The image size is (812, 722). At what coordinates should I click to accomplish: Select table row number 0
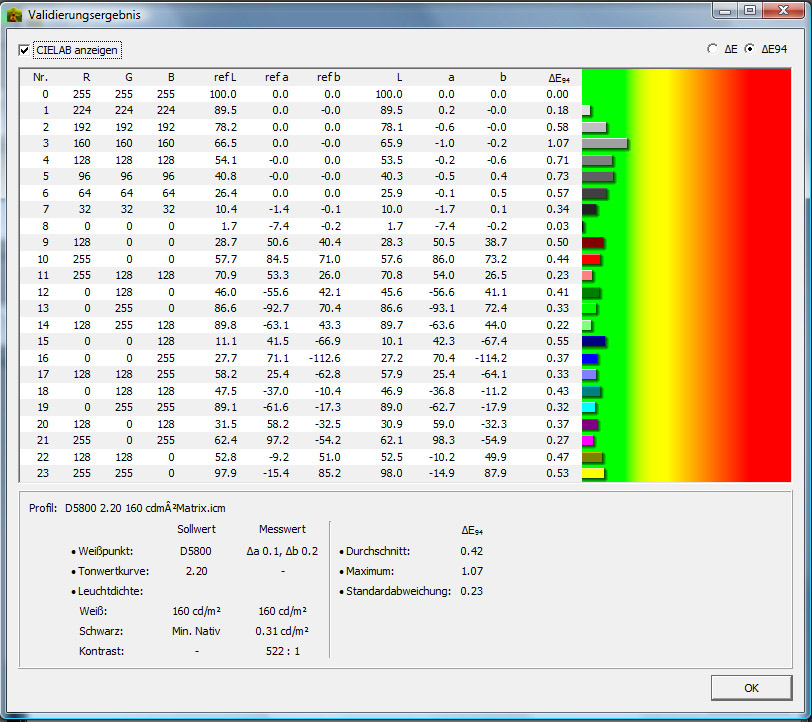click(x=300, y=94)
